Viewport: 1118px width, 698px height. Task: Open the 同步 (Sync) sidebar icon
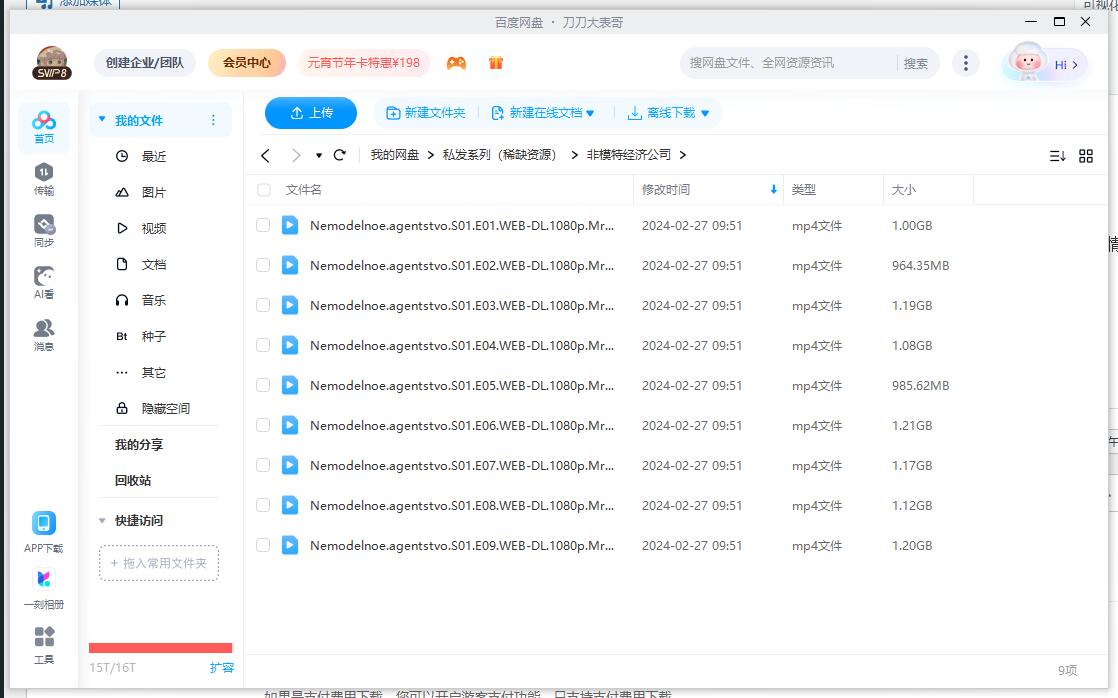(43, 227)
